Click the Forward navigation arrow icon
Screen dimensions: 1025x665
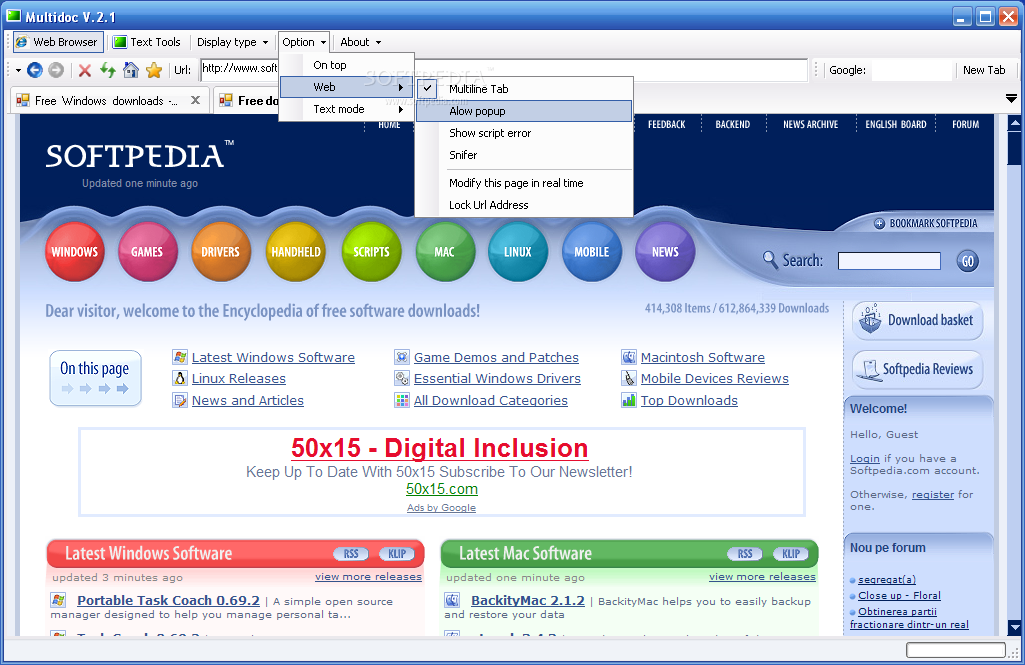pos(56,69)
